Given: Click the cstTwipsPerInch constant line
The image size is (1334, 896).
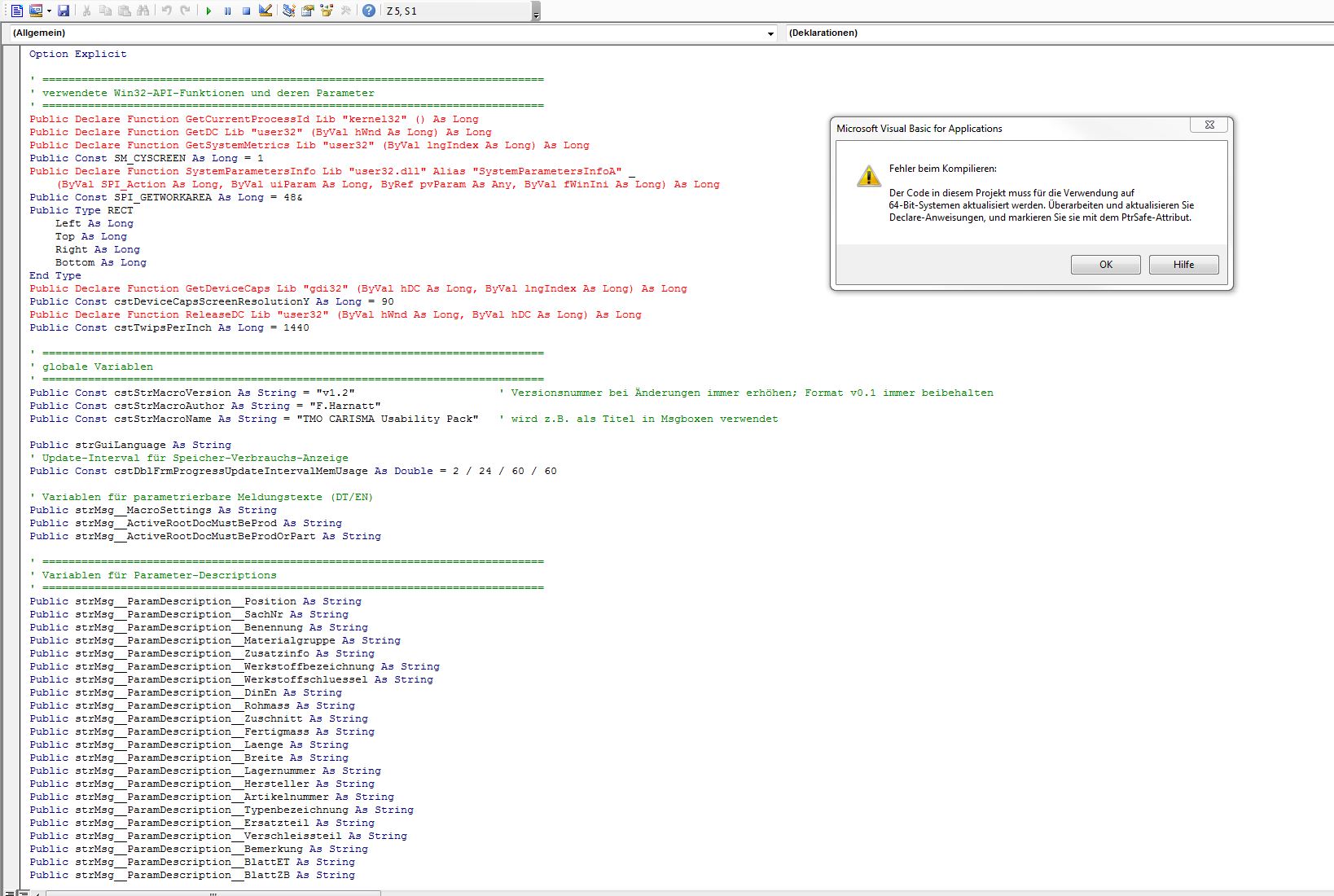Looking at the screenshot, I should (169, 327).
